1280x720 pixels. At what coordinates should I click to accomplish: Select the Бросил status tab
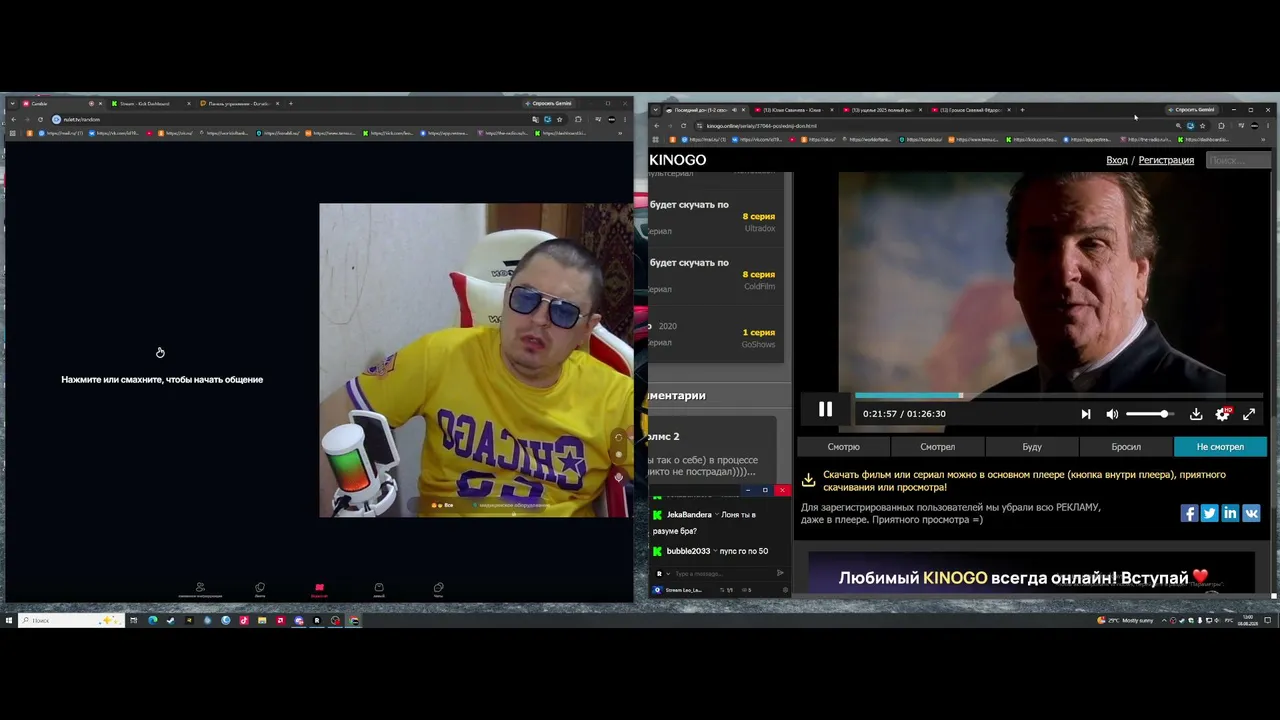(1125, 447)
